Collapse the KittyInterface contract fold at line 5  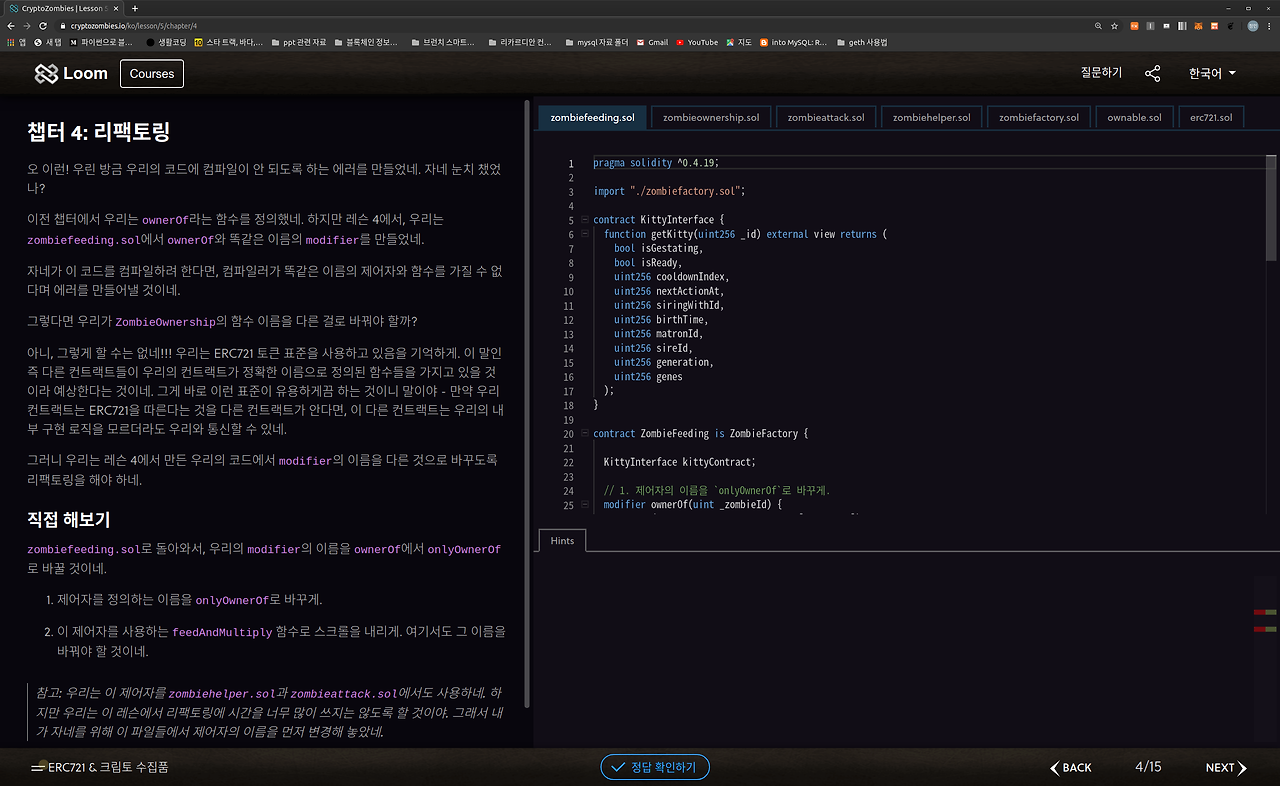point(584,220)
